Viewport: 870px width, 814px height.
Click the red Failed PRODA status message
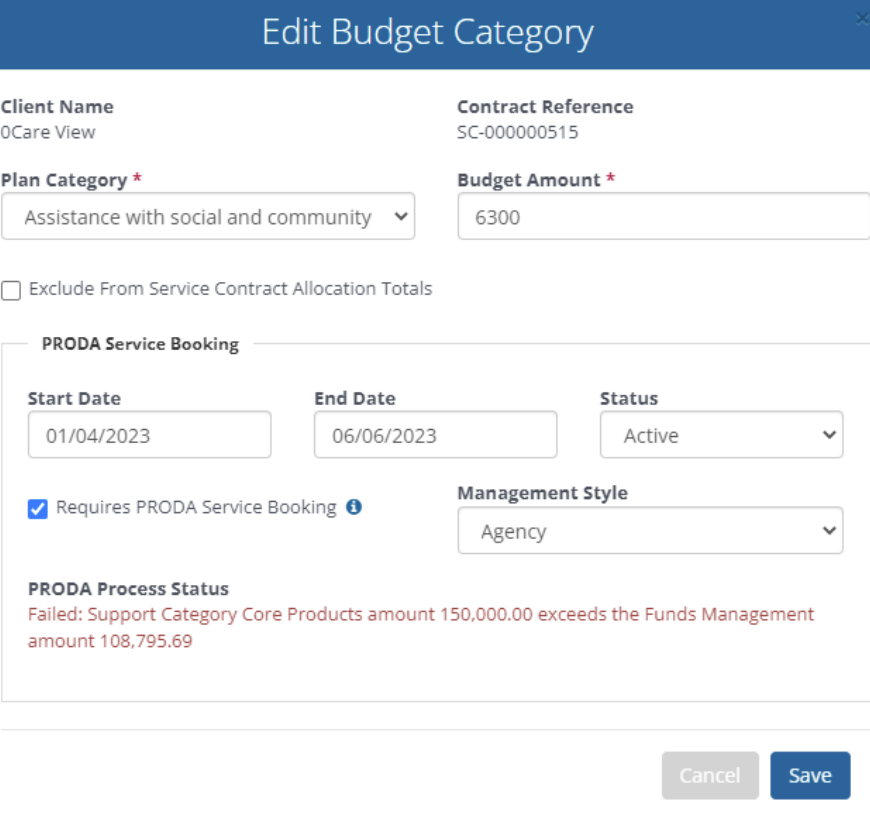(421, 628)
